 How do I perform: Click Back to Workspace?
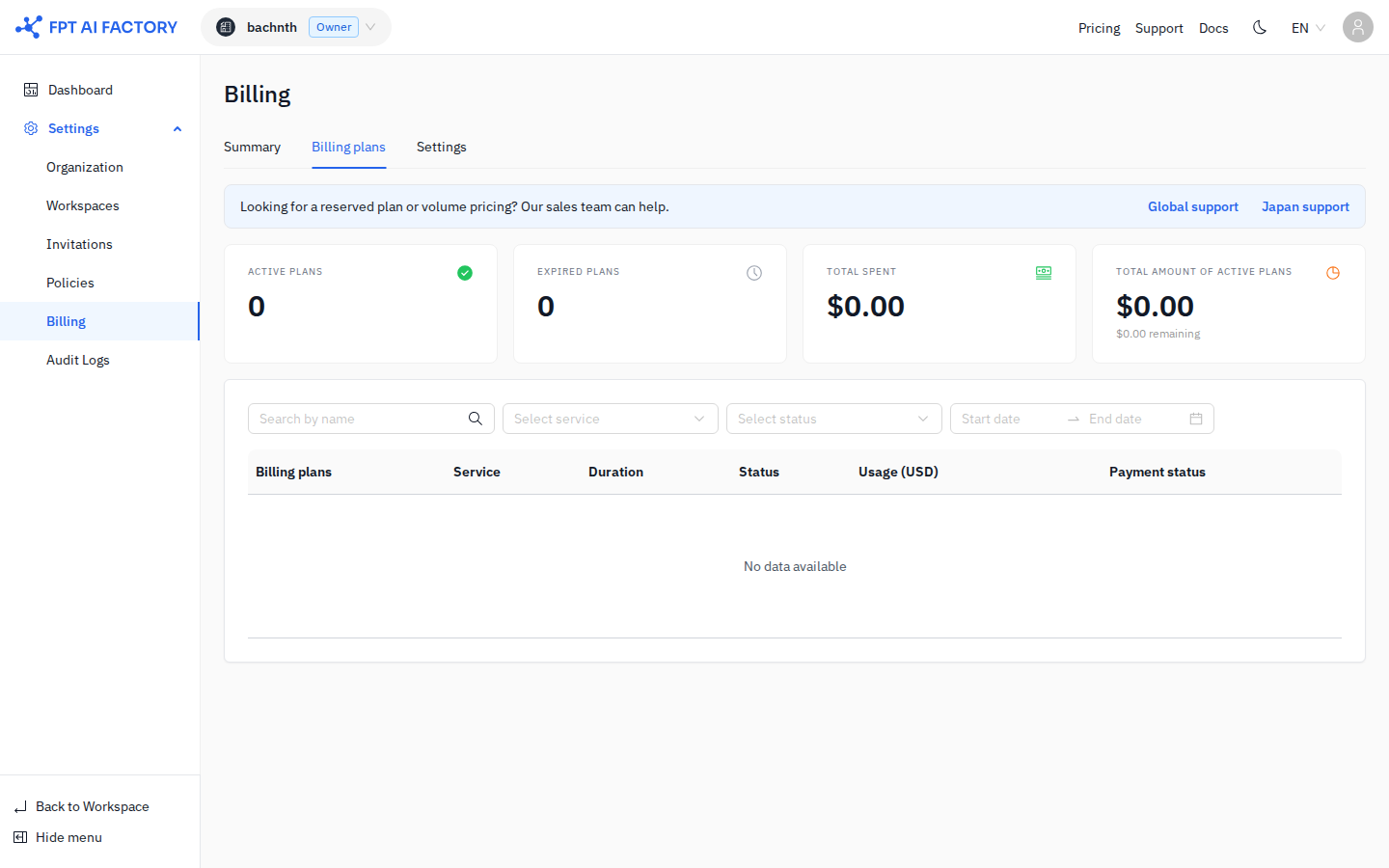(x=92, y=806)
